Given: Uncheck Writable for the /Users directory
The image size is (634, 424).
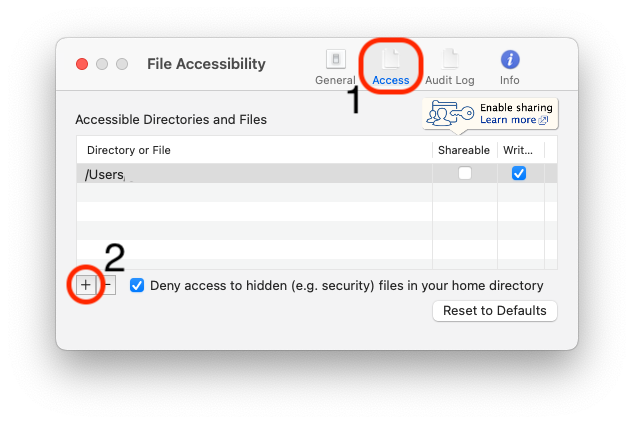Looking at the screenshot, I should coord(518,173).
